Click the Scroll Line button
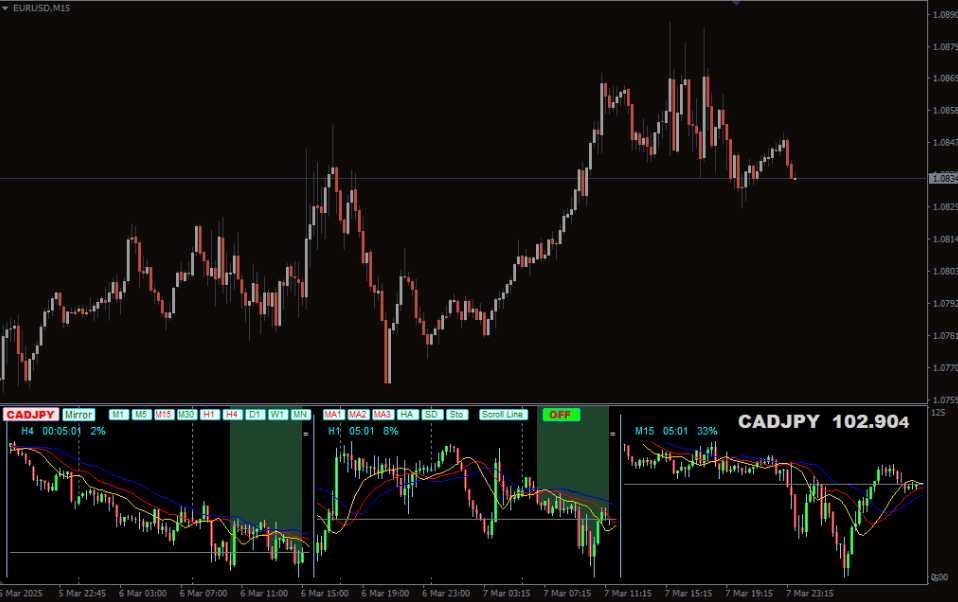Screen dimensions: 958x602 (x=502, y=414)
